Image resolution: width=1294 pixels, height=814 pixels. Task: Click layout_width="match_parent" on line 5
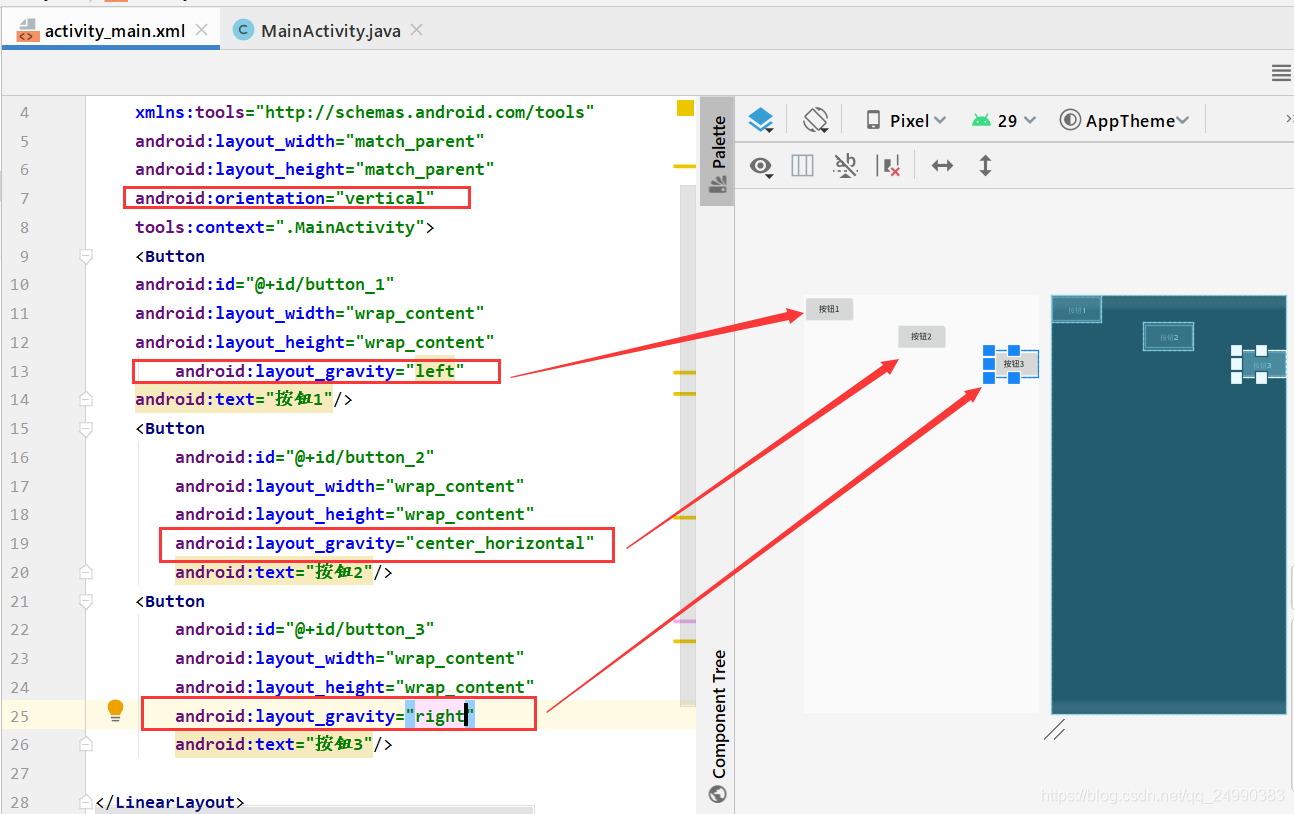[310, 141]
